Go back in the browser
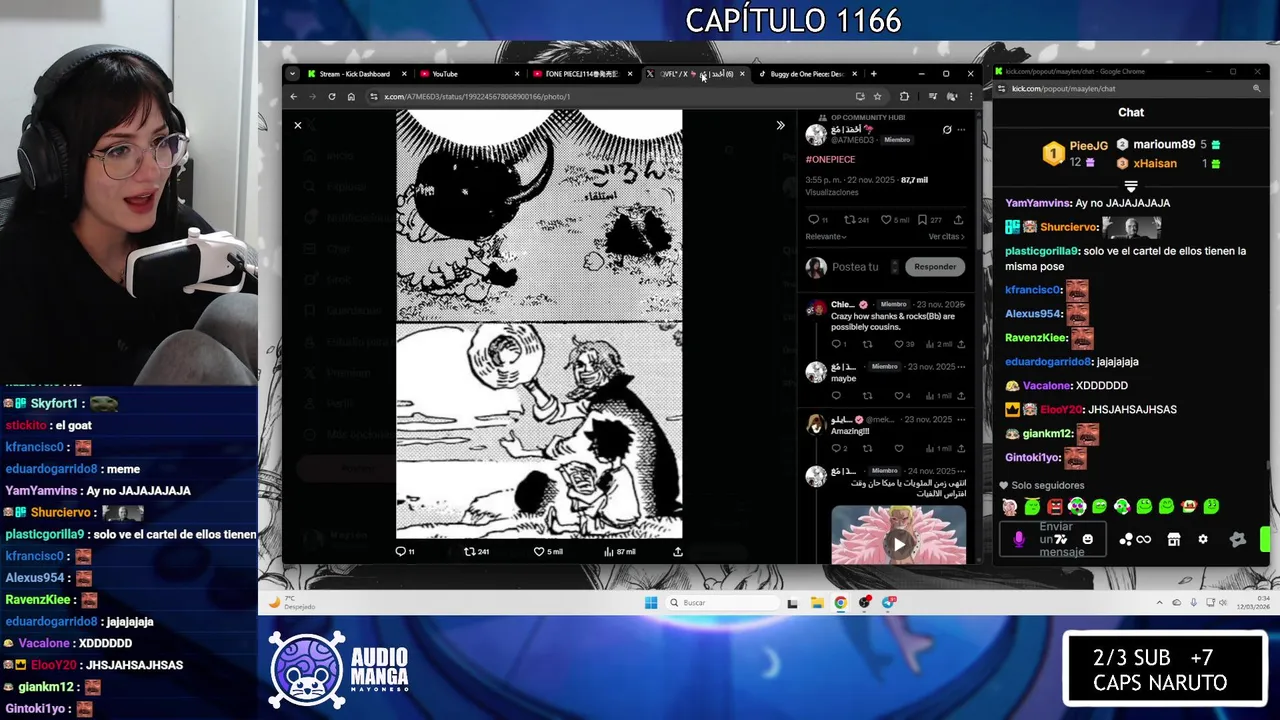Image resolution: width=1280 pixels, height=720 pixels. pyautogui.click(x=294, y=97)
